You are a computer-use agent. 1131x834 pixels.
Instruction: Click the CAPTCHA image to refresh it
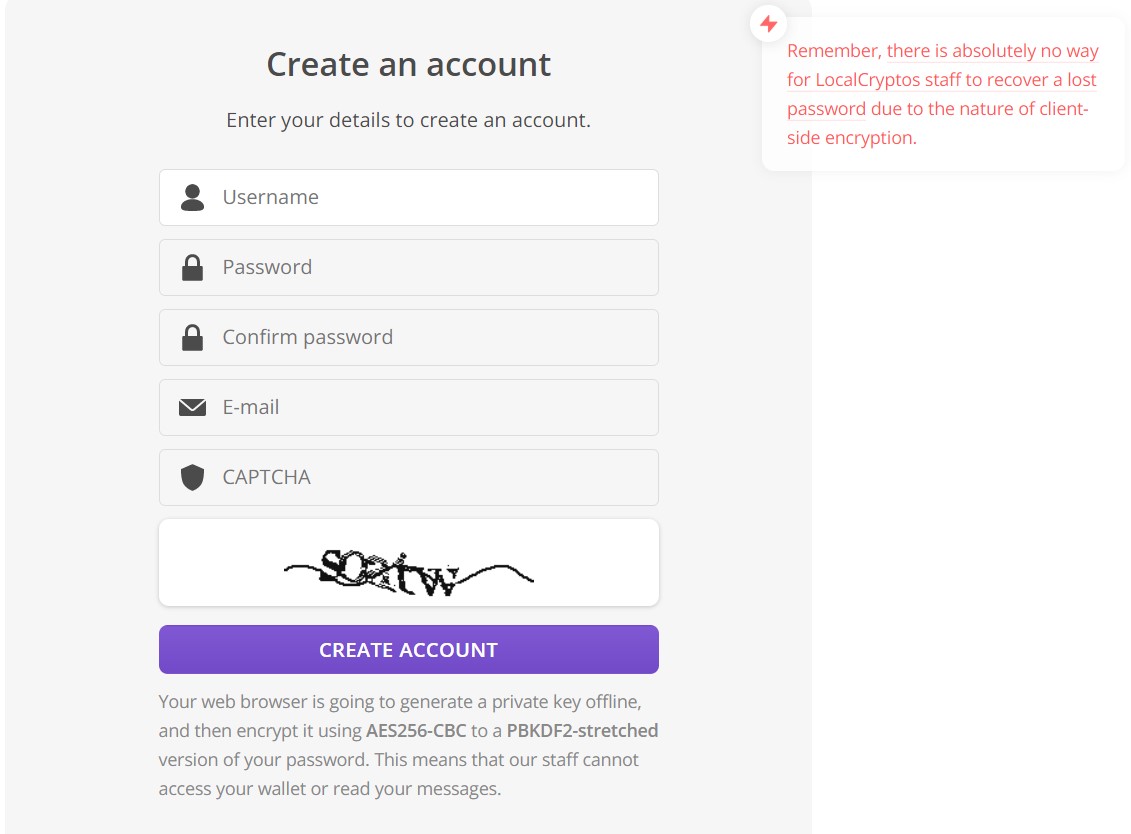(x=408, y=563)
